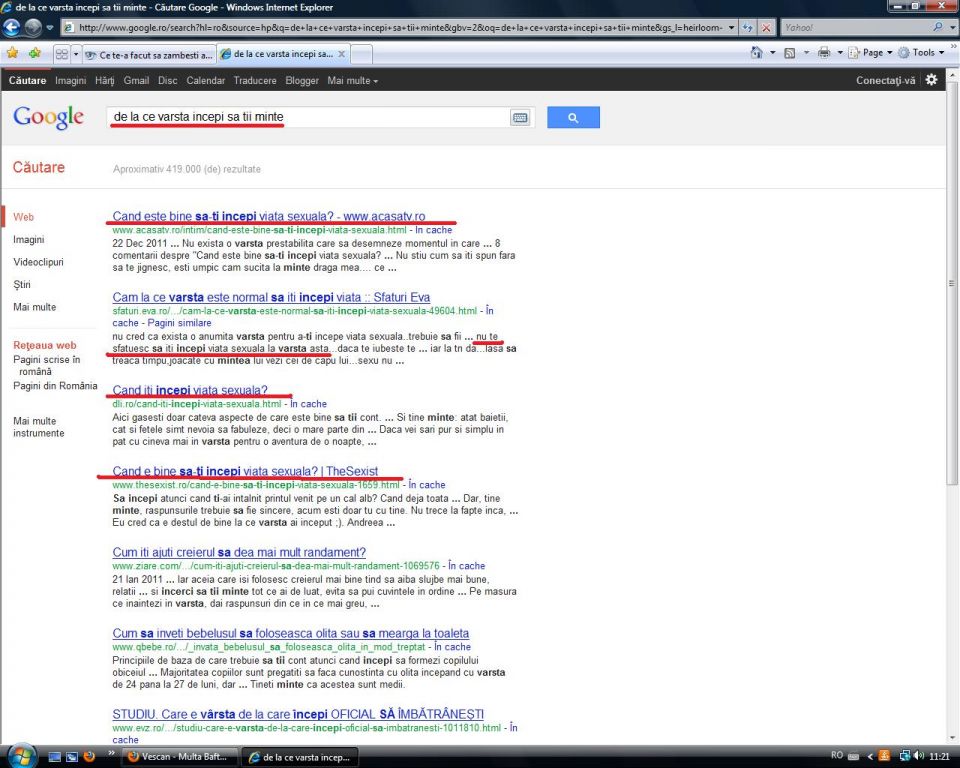Click the Add to Favorites star-plus icon
Viewport: 960px width, 768px height.
tap(34, 53)
